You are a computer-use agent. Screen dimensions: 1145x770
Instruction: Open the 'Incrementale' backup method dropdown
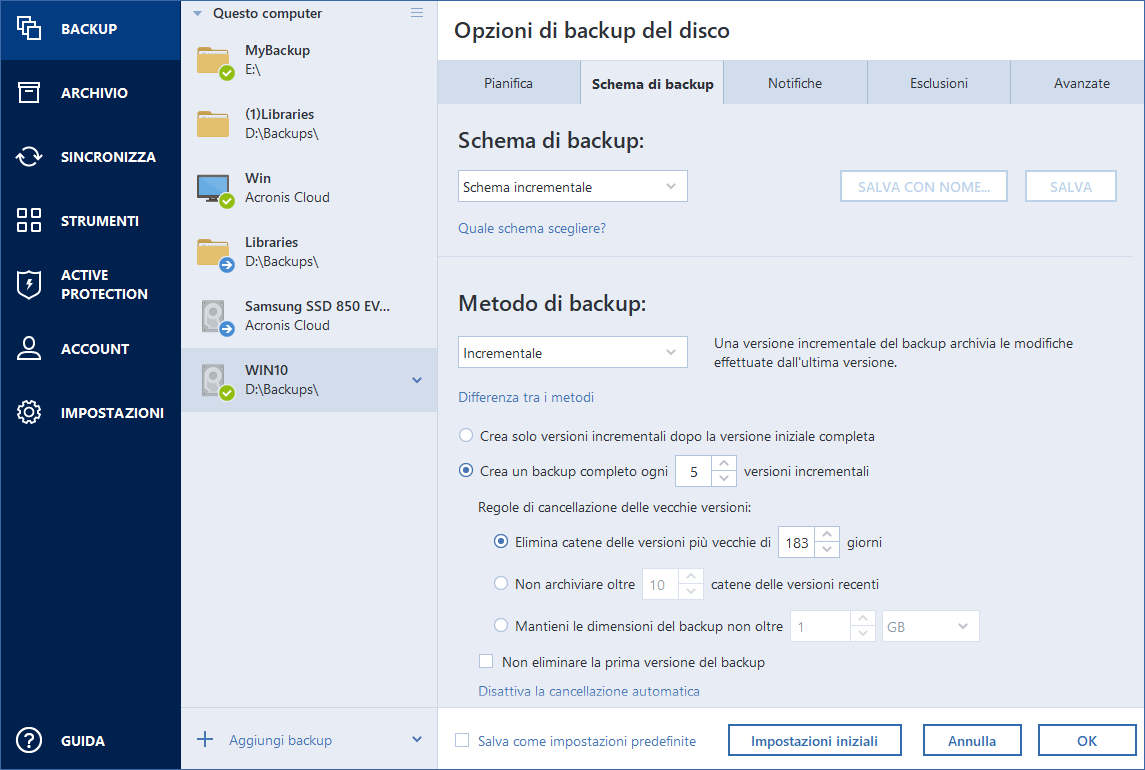(572, 352)
